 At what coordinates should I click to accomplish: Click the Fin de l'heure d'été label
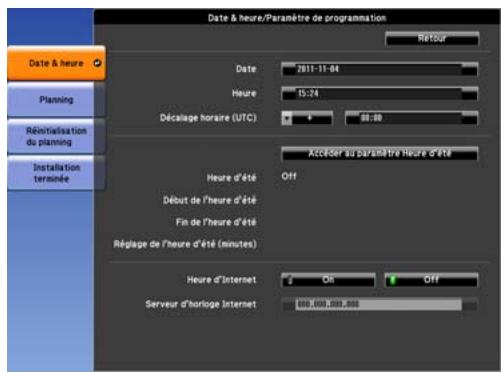(x=216, y=222)
